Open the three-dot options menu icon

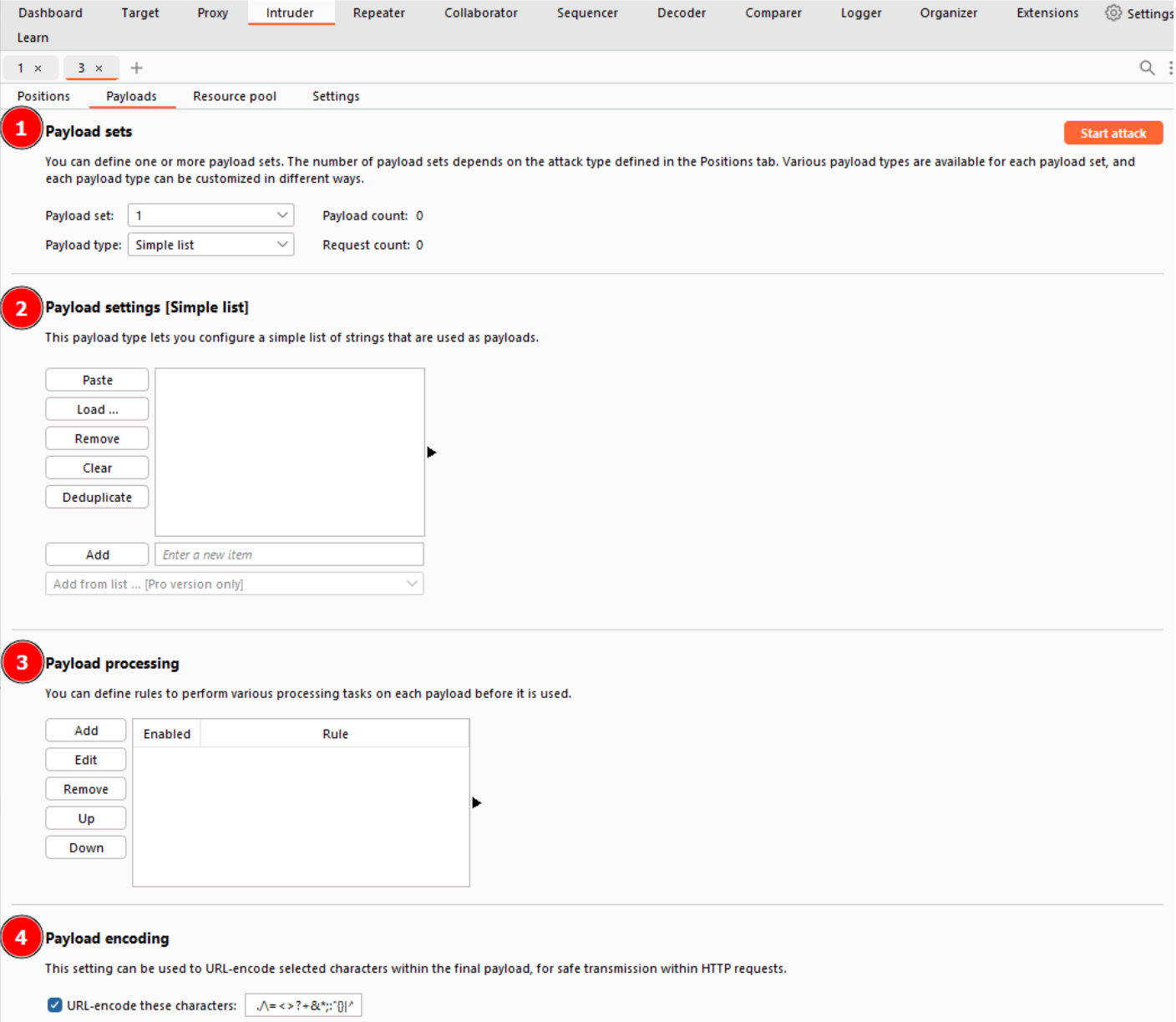click(x=1170, y=68)
